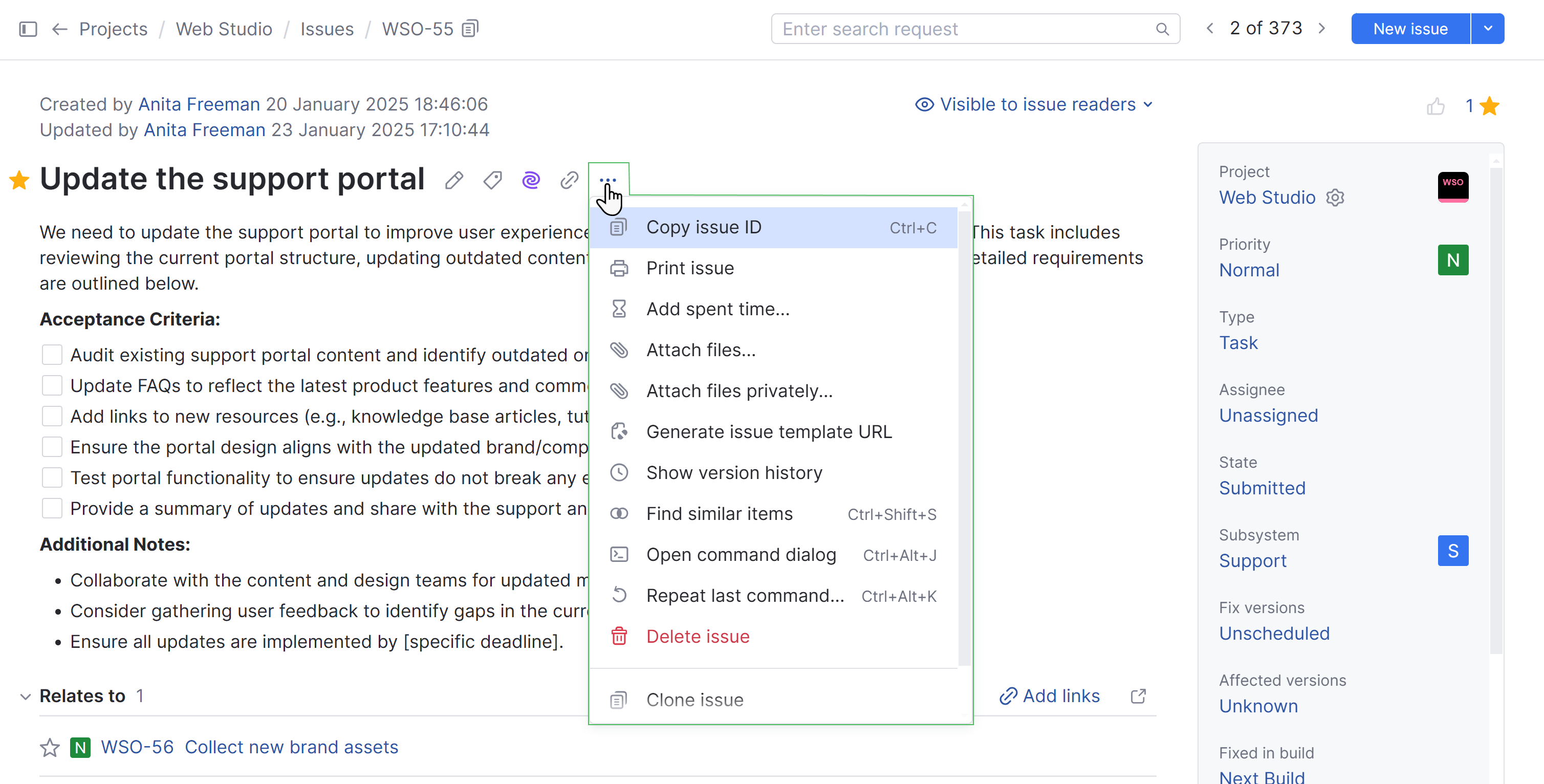Check the 'Update FAQs' checkbox
Viewport: 1544px width, 784px height.
coord(52,385)
